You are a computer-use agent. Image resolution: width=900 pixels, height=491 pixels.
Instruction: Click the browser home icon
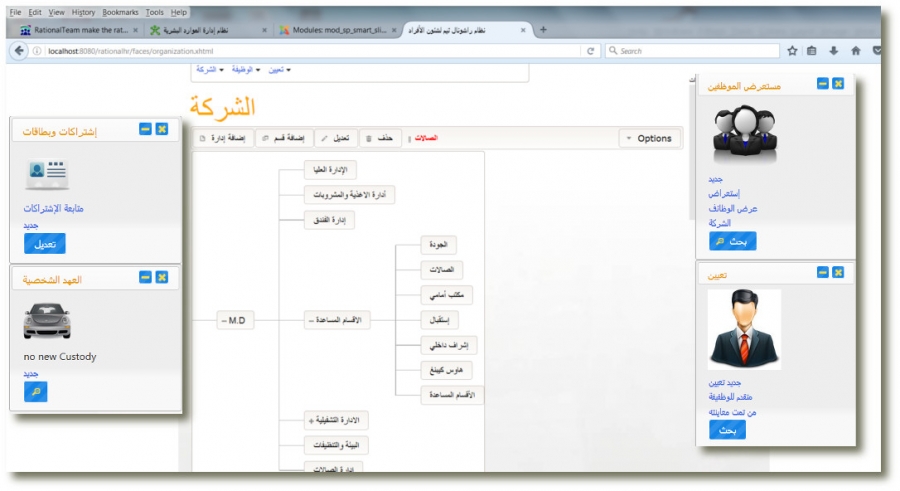tap(855, 50)
